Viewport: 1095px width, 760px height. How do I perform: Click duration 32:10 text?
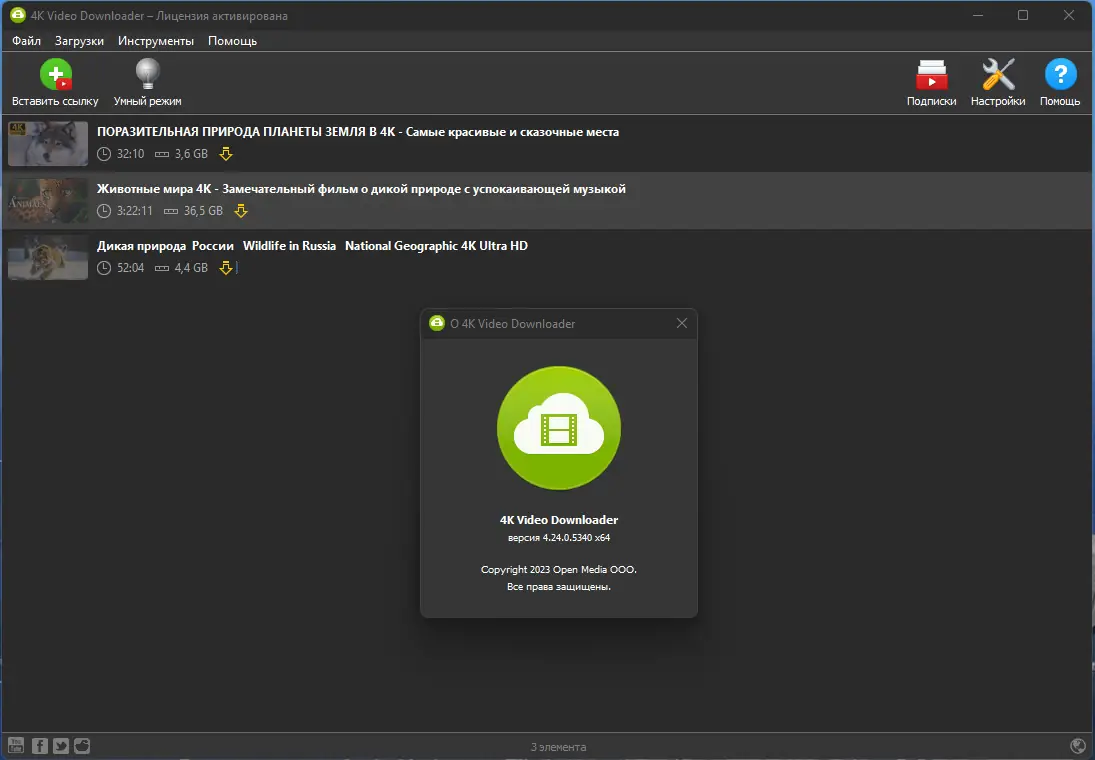131,154
